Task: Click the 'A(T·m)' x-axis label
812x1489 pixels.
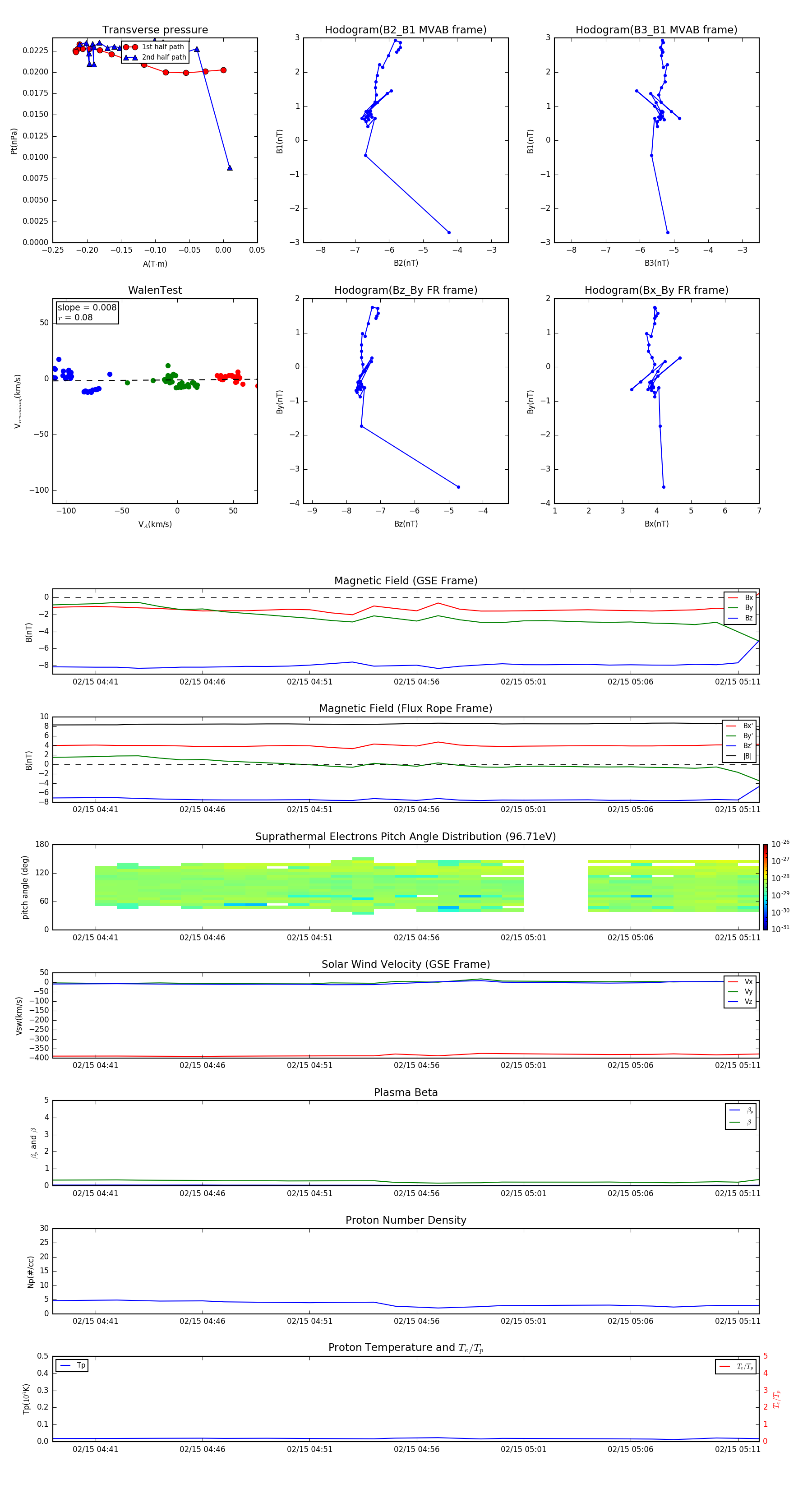Action: pyautogui.click(x=155, y=264)
